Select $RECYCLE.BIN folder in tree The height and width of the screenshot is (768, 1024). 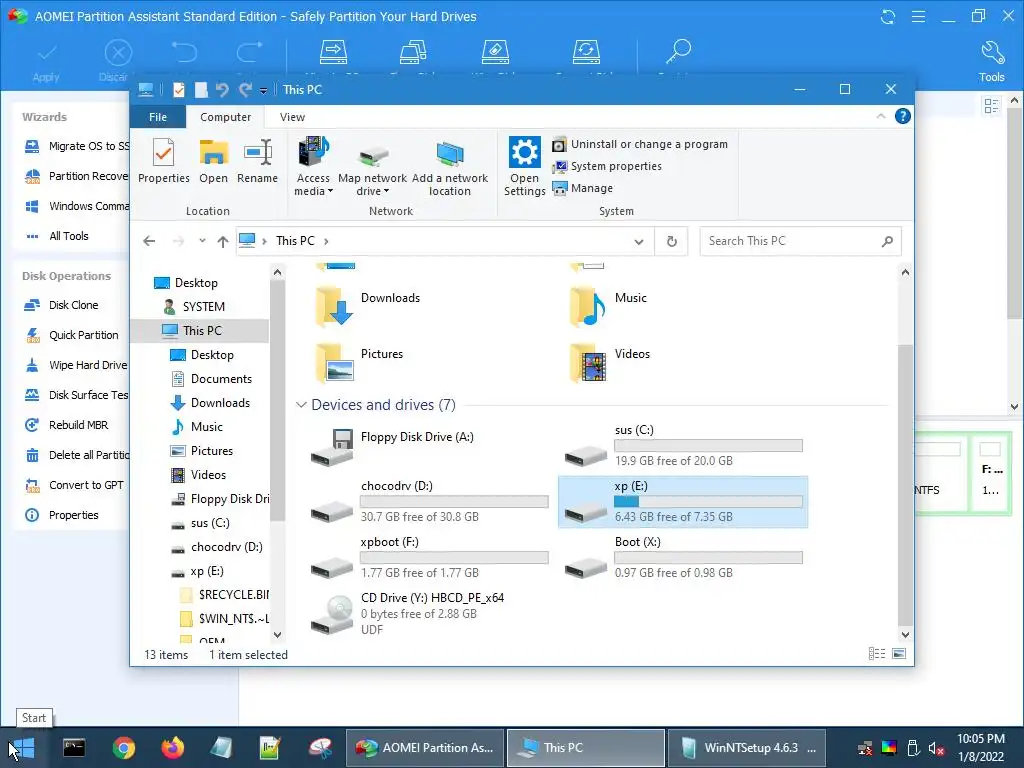coord(223,595)
